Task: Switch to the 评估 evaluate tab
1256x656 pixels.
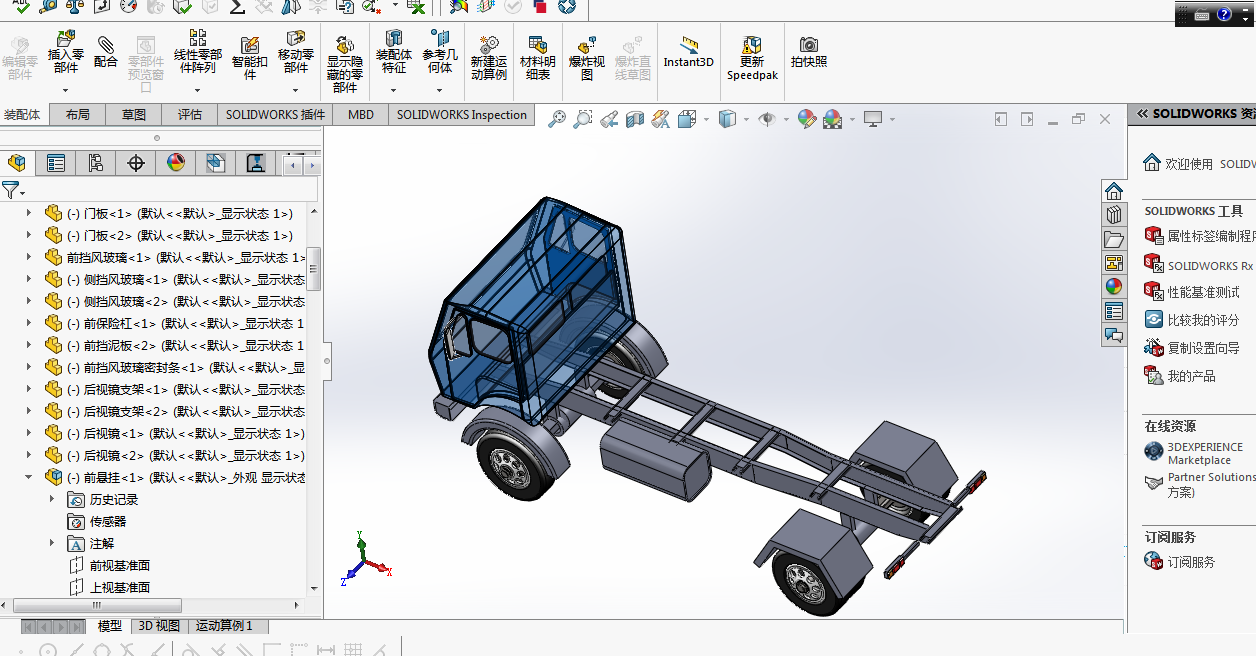Action: 190,115
